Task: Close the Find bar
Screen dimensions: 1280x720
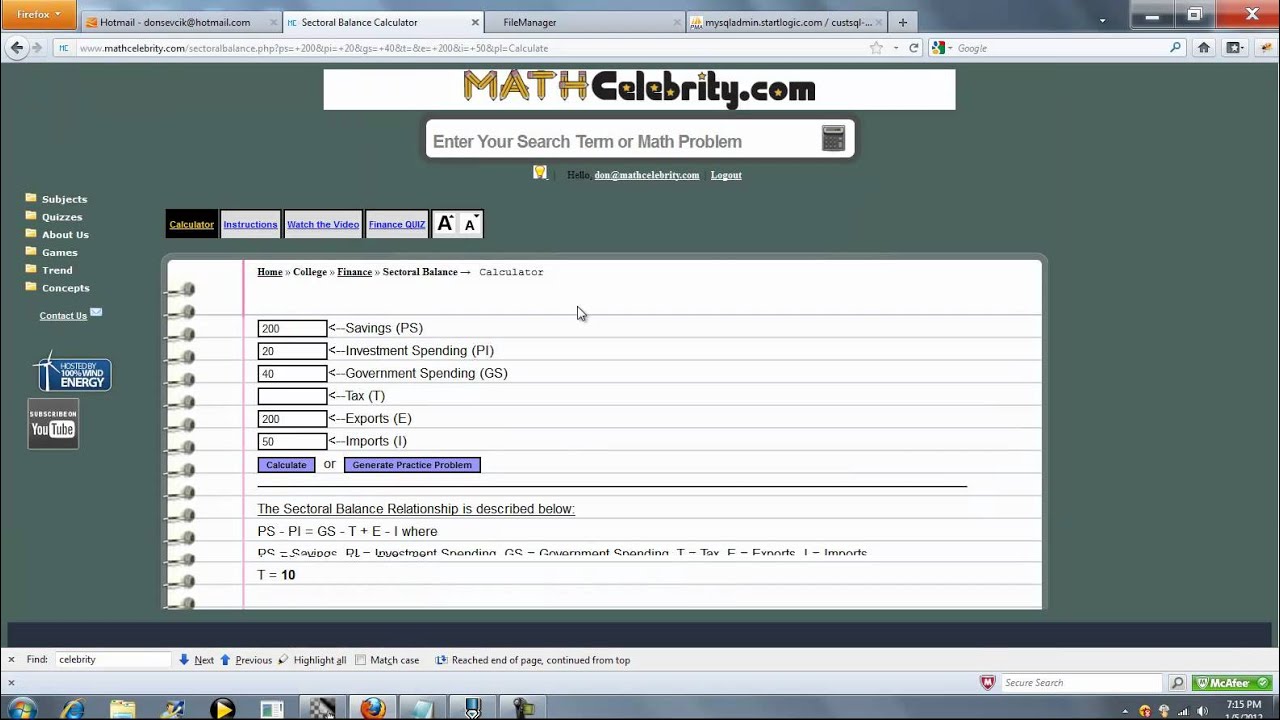Action: click(11, 660)
